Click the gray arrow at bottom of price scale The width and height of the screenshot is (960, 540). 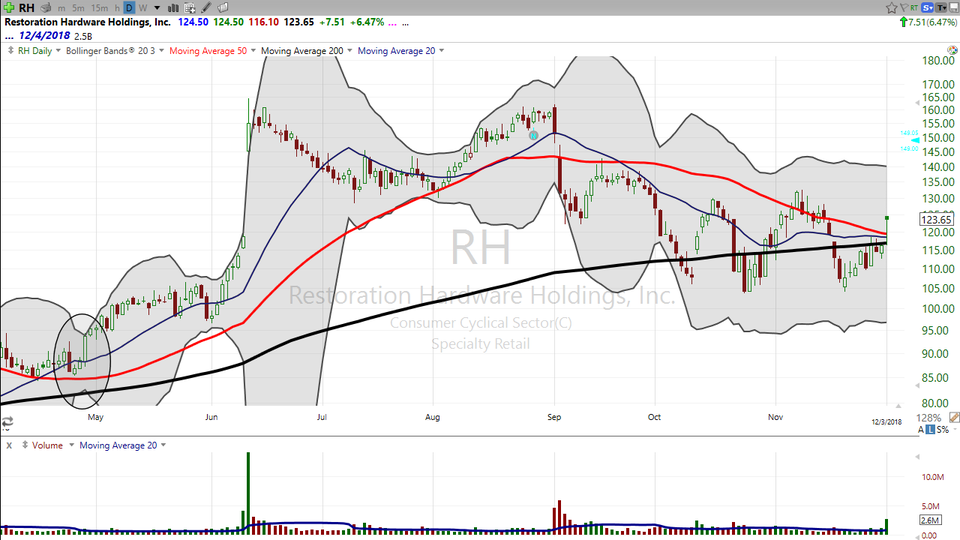pyautogui.click(x=917, y=386)
